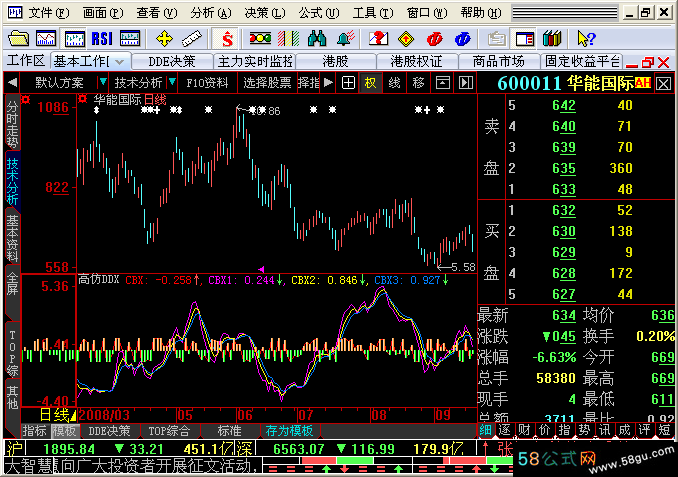
Task: Toggle the 权 ex-rights button
Action: 371,82
